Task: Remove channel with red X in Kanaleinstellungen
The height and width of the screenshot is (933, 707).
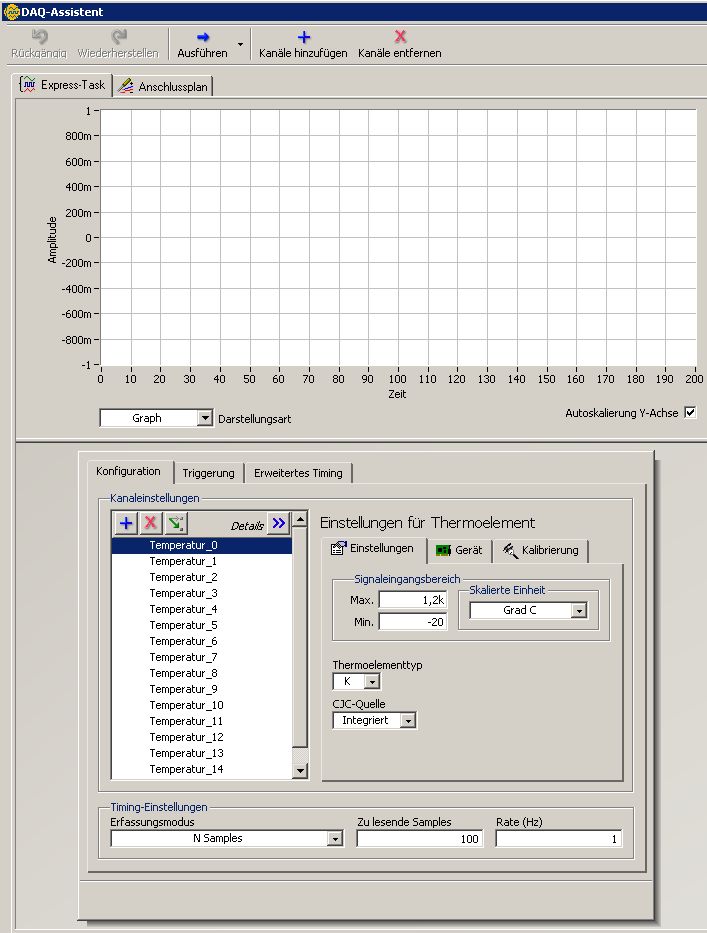Action: [x=151, y=523]
